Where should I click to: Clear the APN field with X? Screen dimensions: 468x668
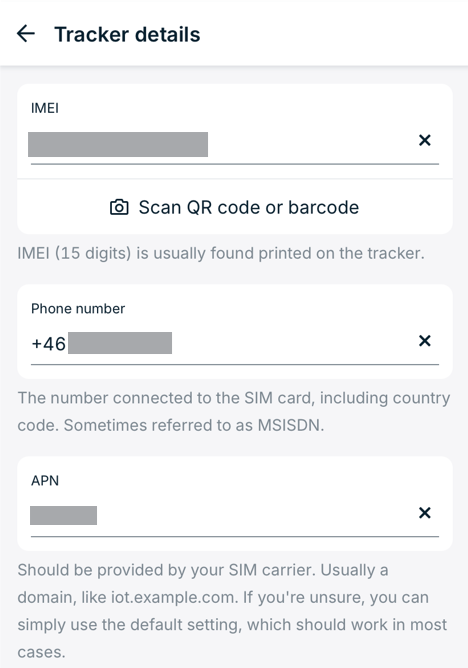425,513
